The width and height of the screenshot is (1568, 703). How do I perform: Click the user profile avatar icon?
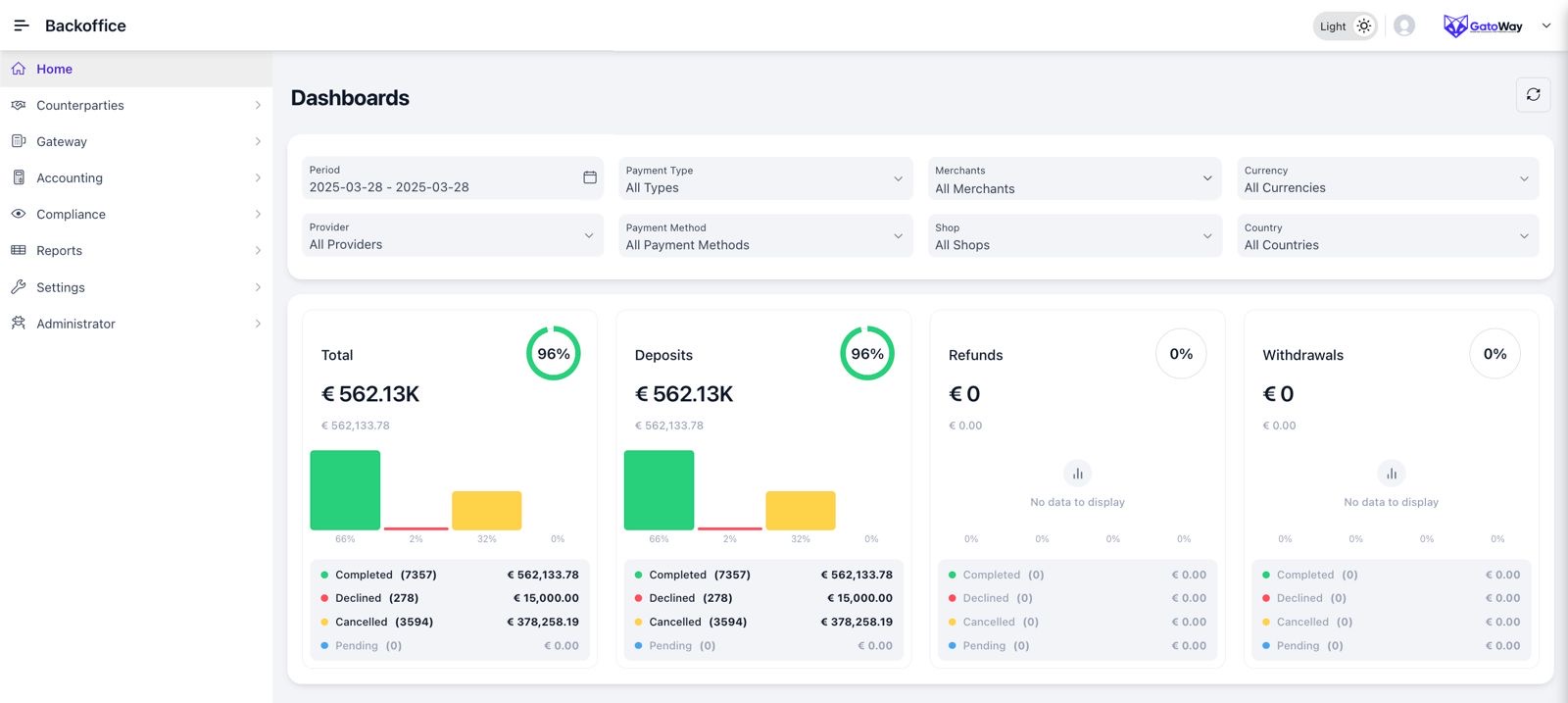[x=1403, y=25]
